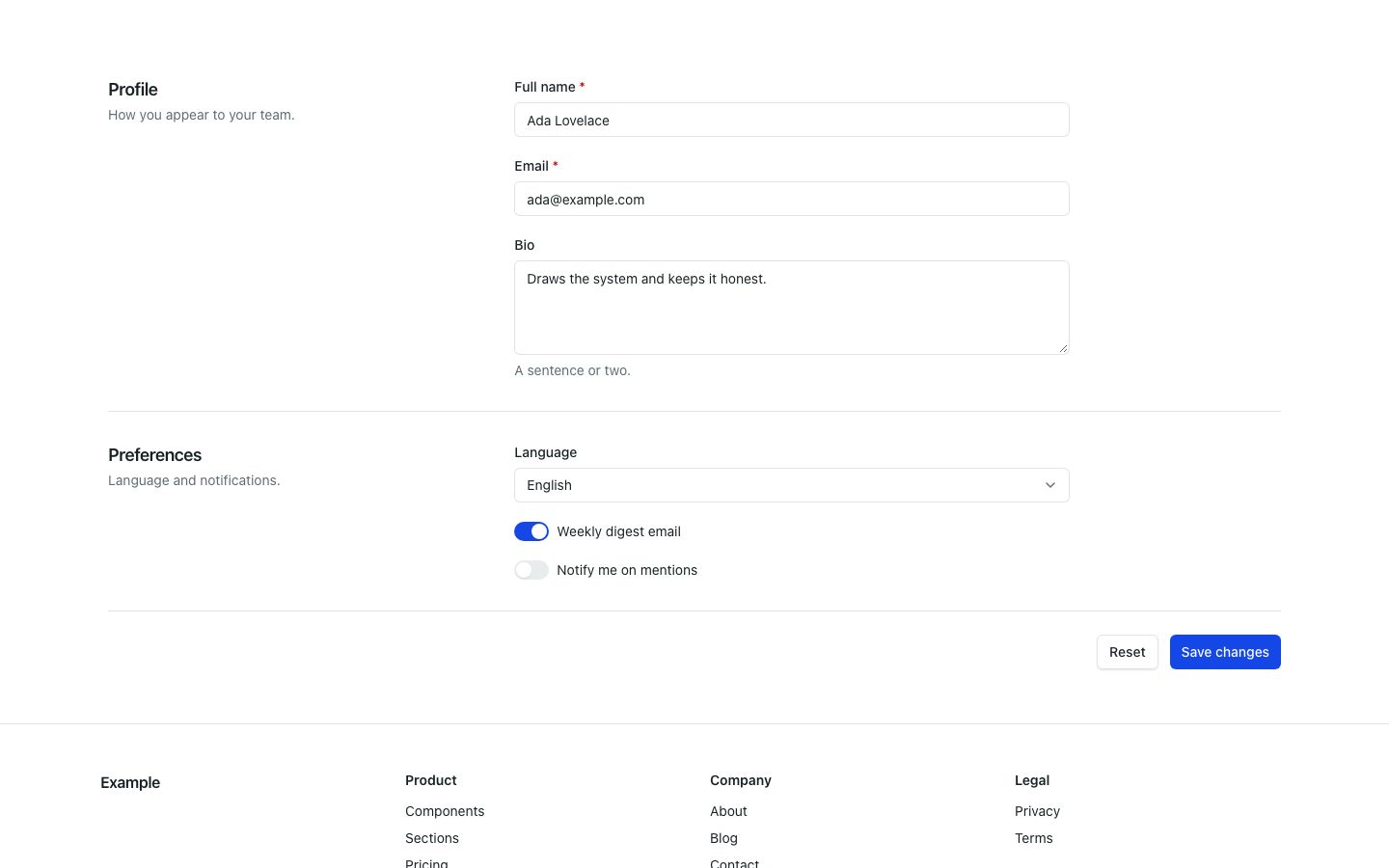Open the Components footer link
The width and height of the screenshot is (1389, 868).
(445, 811)
